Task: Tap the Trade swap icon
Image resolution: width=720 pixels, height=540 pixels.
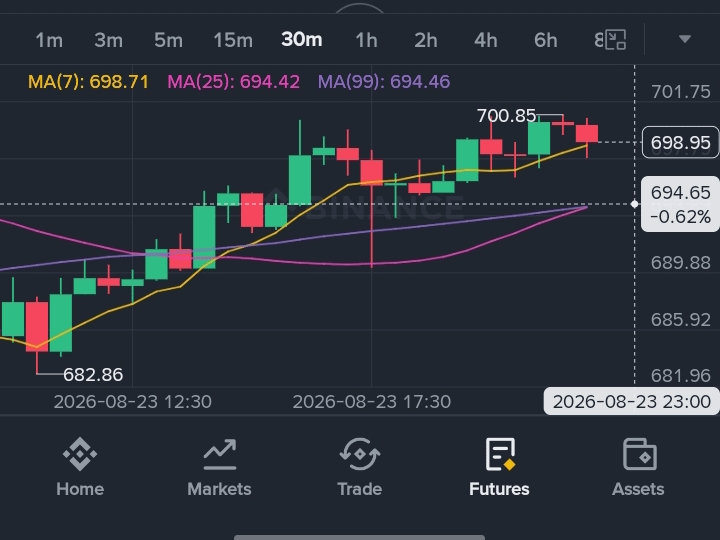Action: point(360,454)
